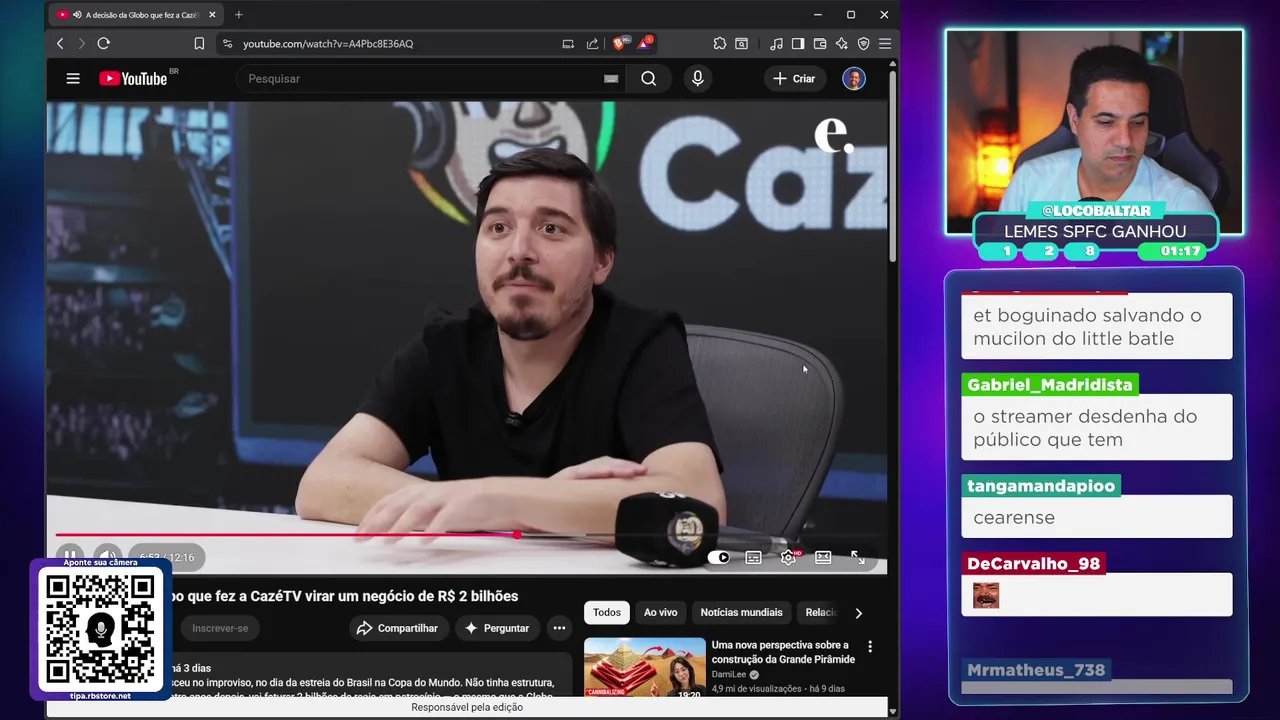Open the Leo AI sparkle toolbar icon
Image resolution: width=1280 pixels, height=720 pixels.
[x=842, y=44]
